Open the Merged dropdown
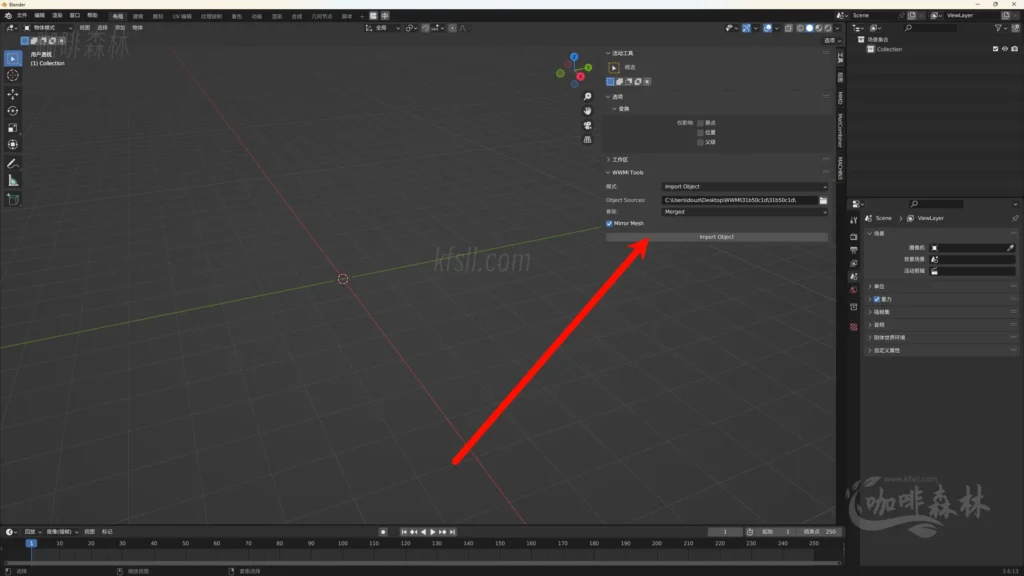This screenshot has width=1024, height=576. [x=744, y=212]
